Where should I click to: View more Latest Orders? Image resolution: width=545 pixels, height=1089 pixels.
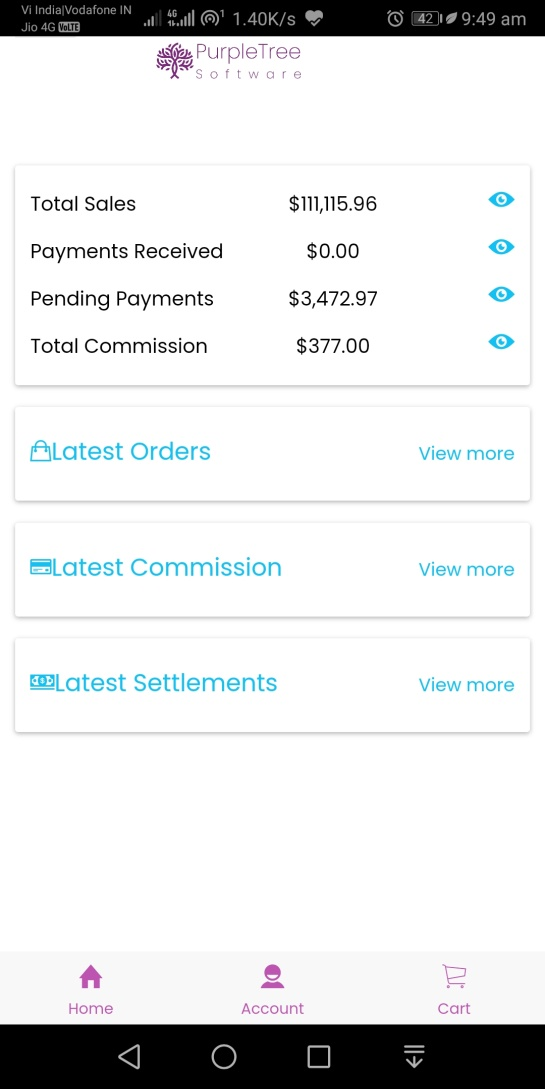tap(467, 454)
